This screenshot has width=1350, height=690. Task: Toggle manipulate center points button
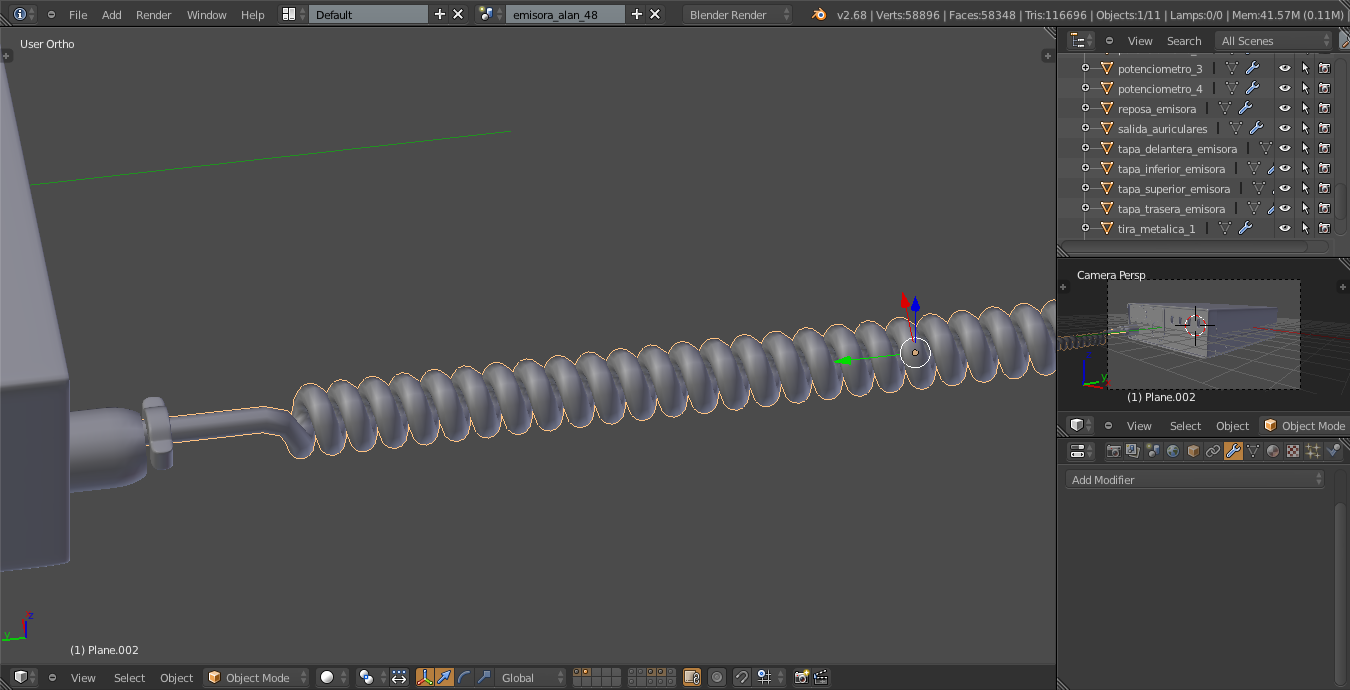coord(399,677)
